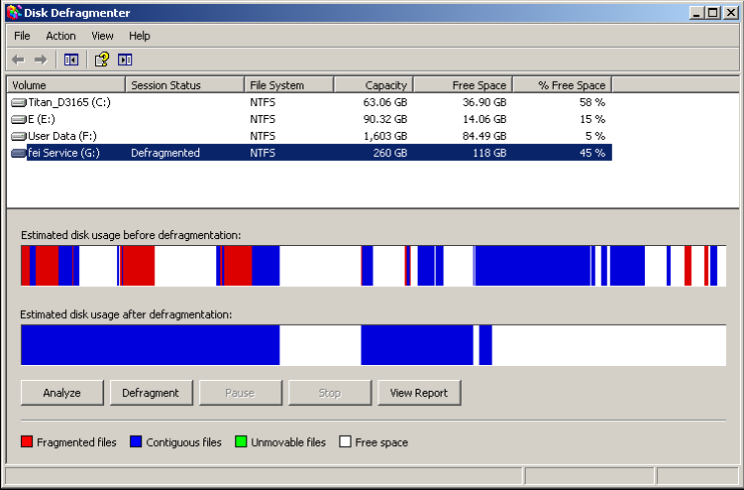
Task: Click the Stop button
Action: [330, 393]
